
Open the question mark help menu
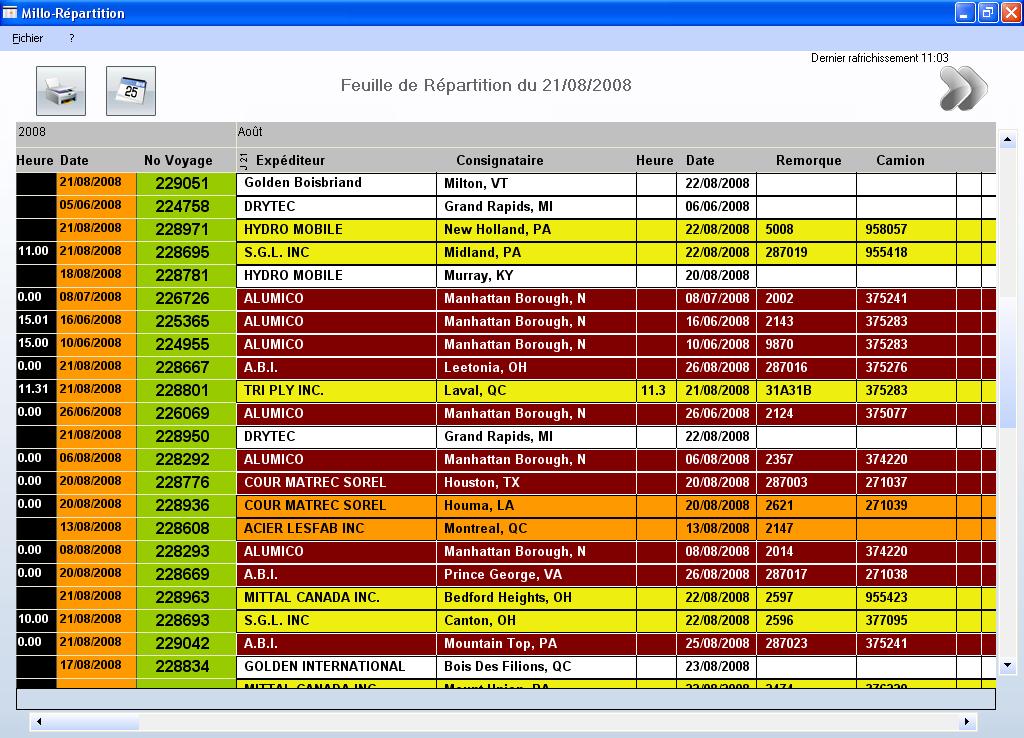tap(72, 39)
